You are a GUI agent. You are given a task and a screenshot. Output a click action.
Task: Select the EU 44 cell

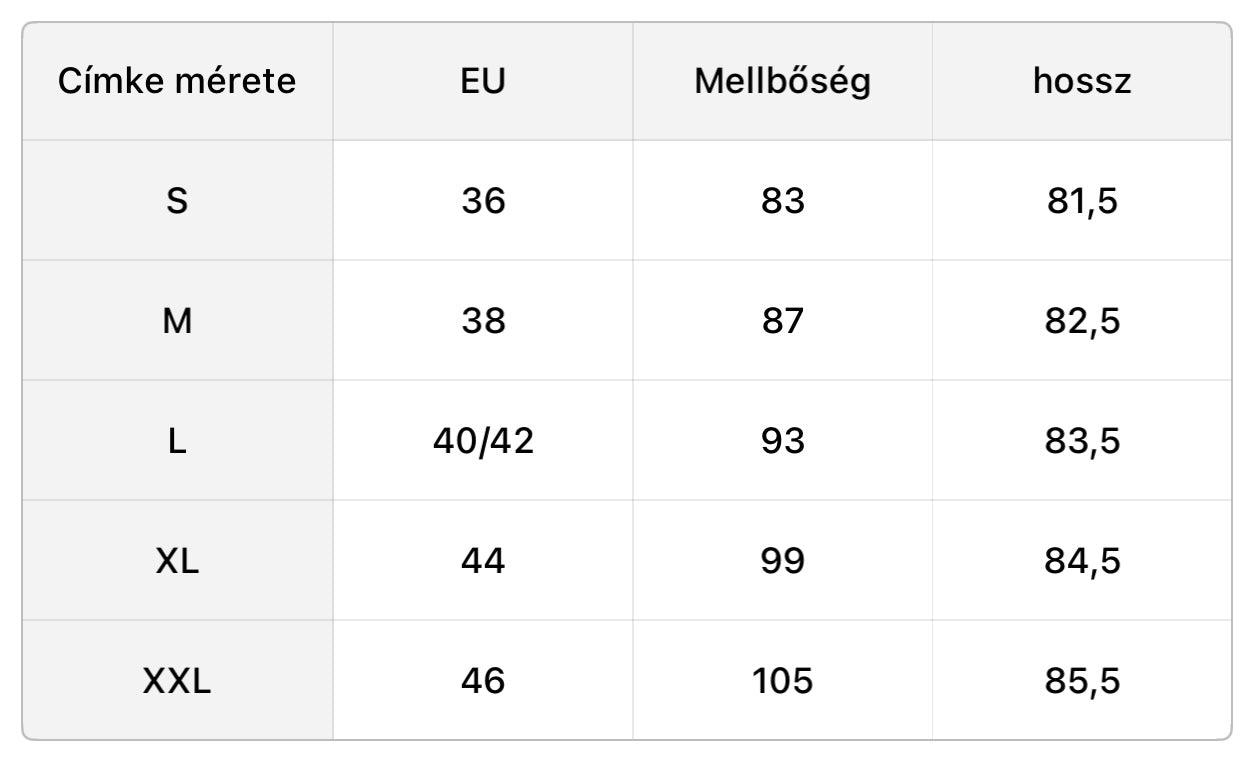(483, 561)
